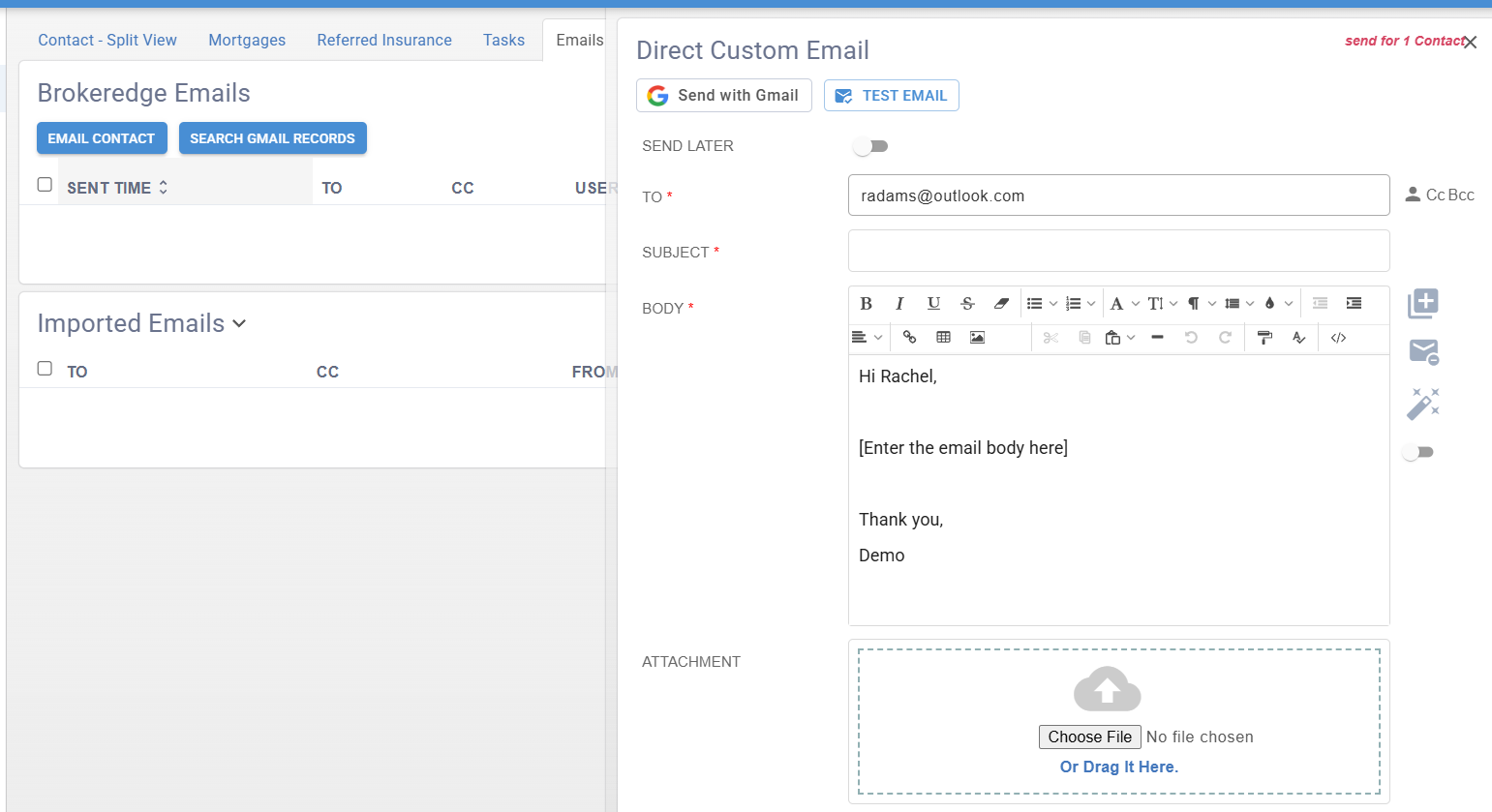Insert a hyperlink using link icon
Image resolution: width=1492 pixels, height=812 pixels.
click(909, 337)
